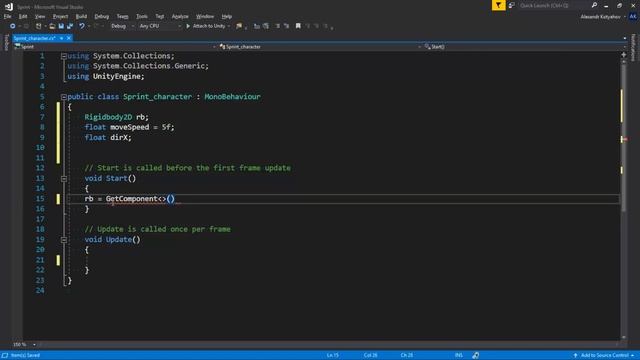Collapse the Start method outline
Viewport: 640px width, 360px height.
[64, 178]
